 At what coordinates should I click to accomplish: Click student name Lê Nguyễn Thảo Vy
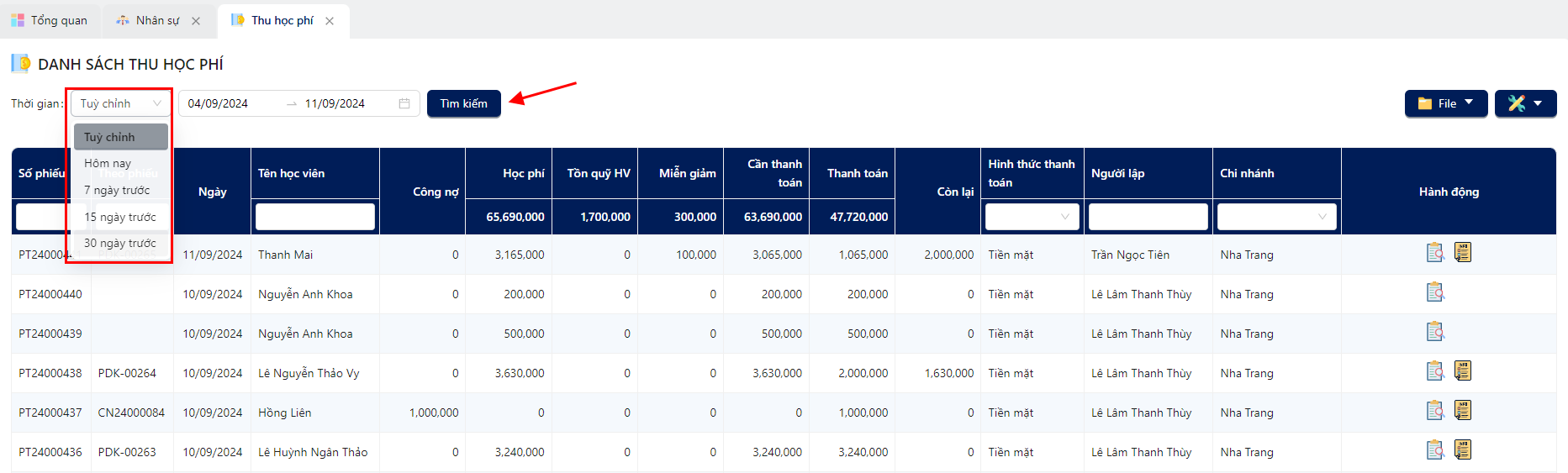(x=309, y=373)
